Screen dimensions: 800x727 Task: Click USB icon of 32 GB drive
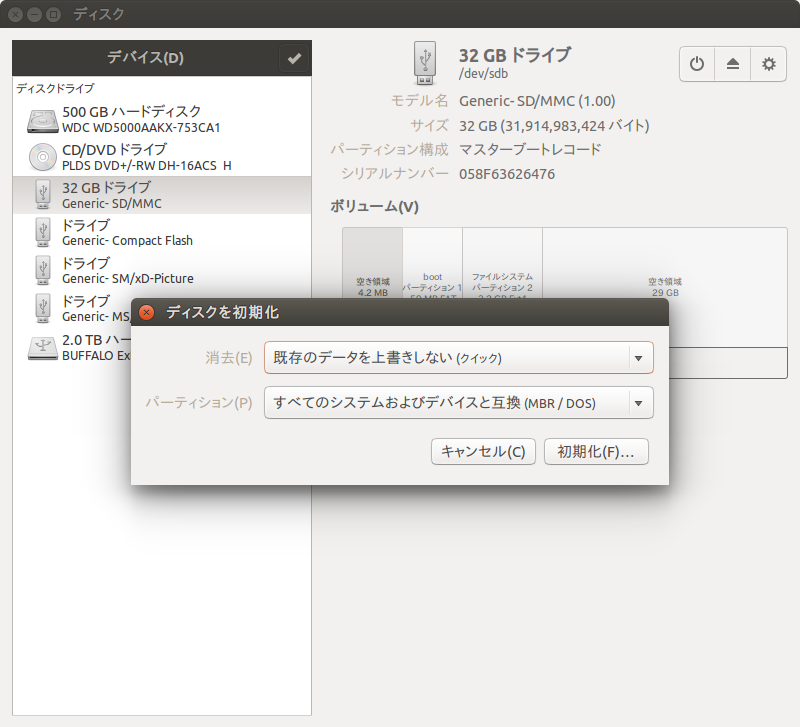pyautogui.click(x=43, y=194)
